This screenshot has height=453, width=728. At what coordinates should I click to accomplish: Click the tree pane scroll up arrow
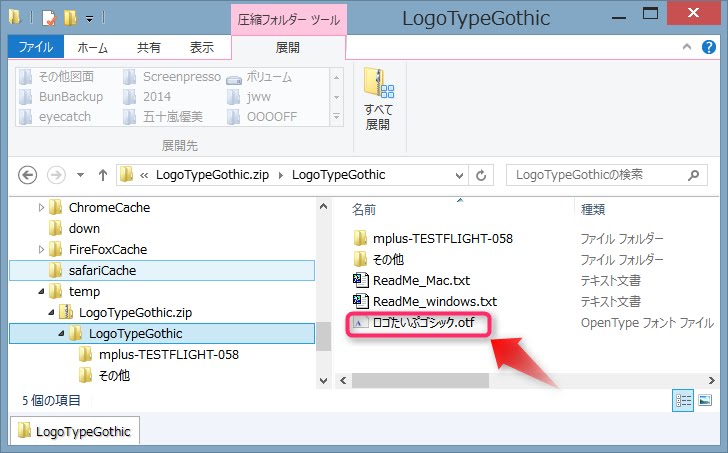pyautogui.click(x=324, y=207)
